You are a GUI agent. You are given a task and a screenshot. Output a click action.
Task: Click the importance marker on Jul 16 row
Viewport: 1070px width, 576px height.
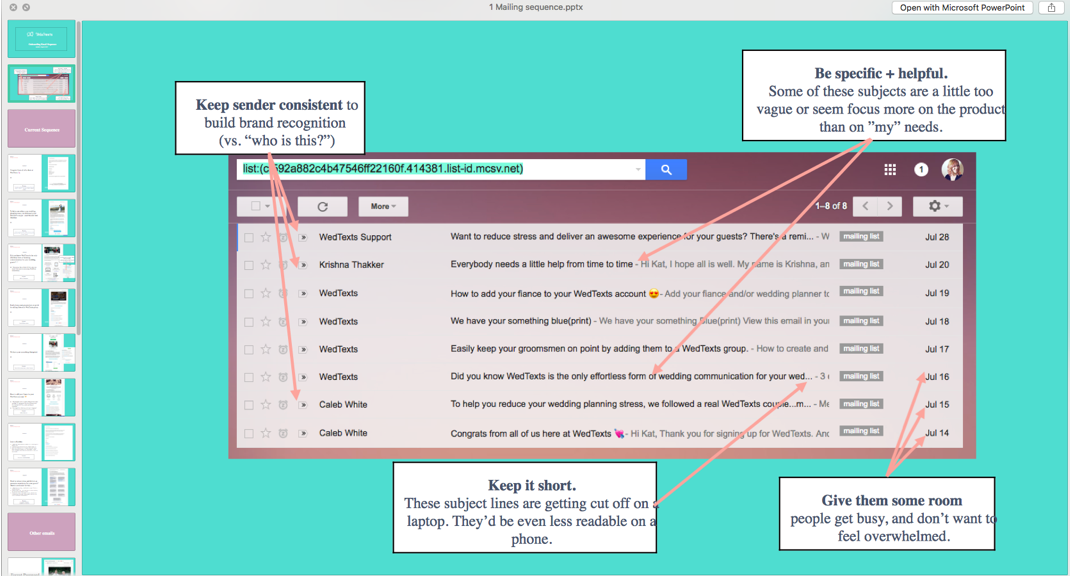coord(302,377)
